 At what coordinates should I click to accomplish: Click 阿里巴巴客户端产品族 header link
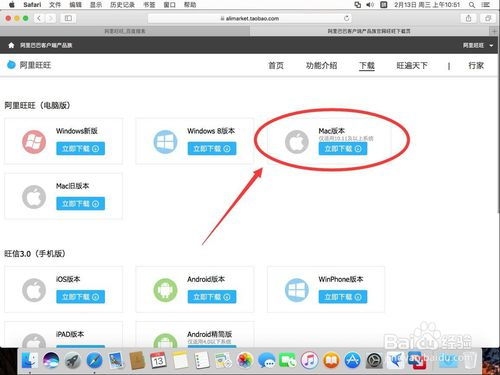coord(46,45)
